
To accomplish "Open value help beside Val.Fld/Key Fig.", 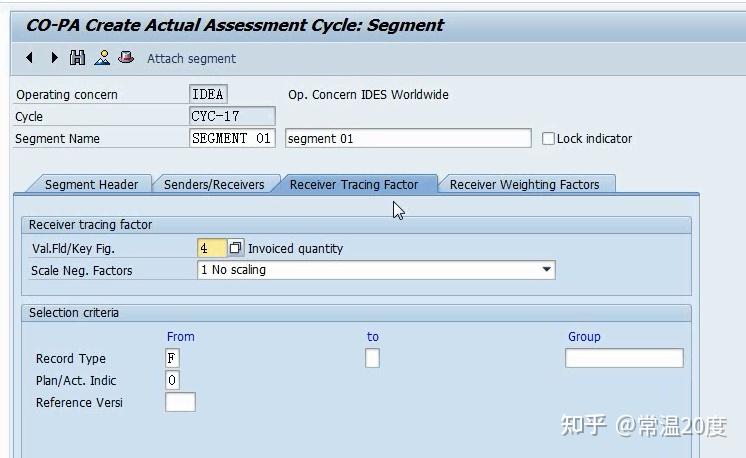I will click(x=236, y=248).
